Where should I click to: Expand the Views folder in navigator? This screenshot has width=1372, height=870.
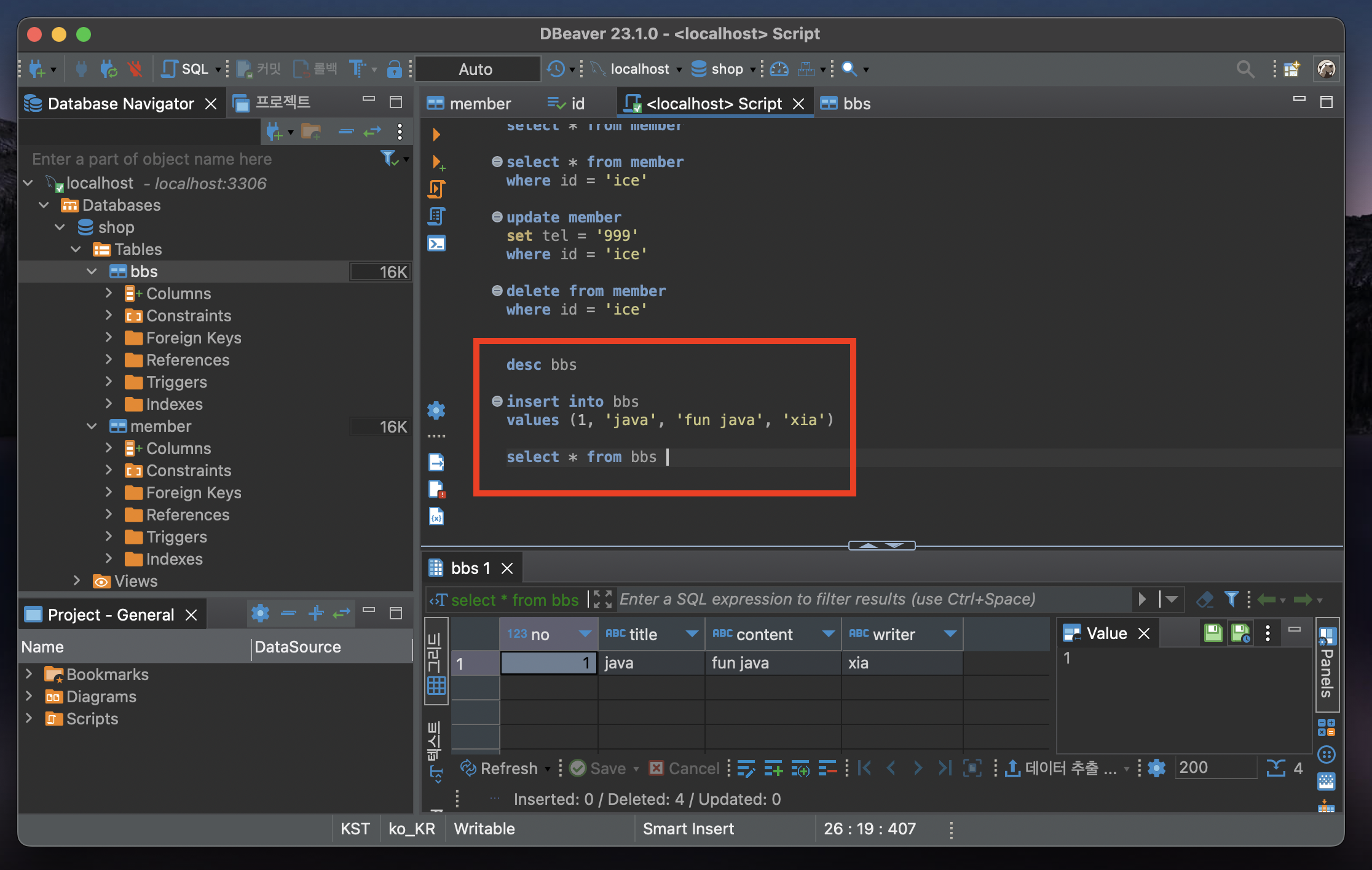[76, 581]
